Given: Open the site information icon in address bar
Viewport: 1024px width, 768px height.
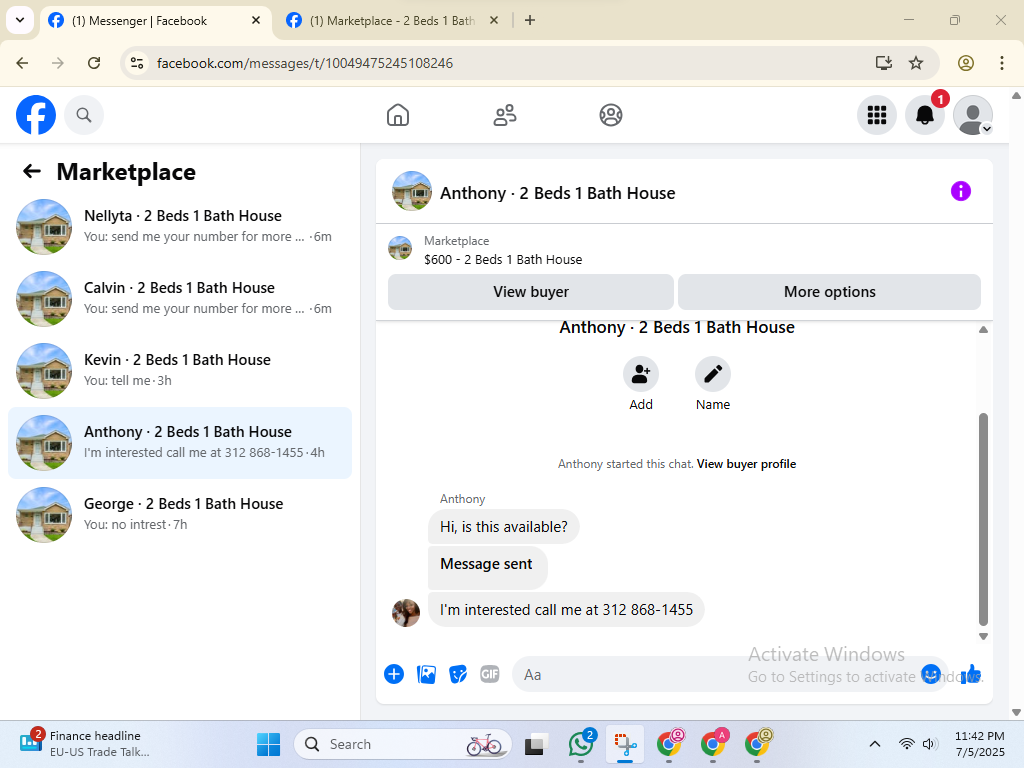Looking at the screenshot, I should click(x=137, y=63).
